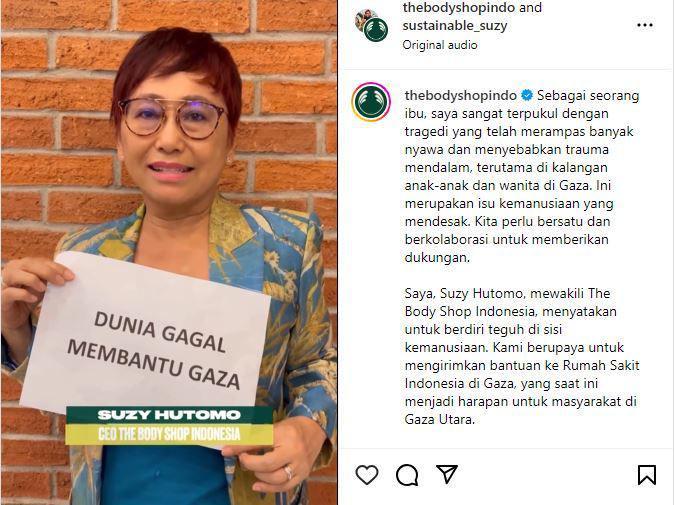Share post via paper plane icon
The height and width of the screenshot is (505, 674).
[447, 474]
